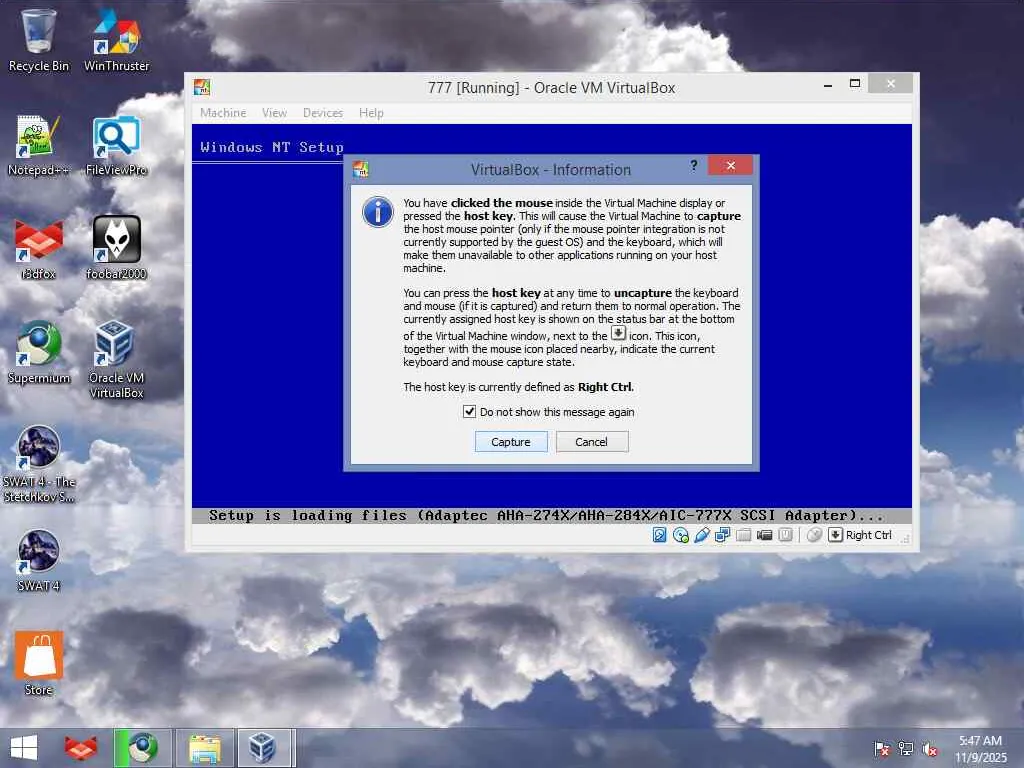The height and width of the screenshot is (768, 1024).
Task: Click the help question mark in dialog title
Action: (x=694, y=166)
